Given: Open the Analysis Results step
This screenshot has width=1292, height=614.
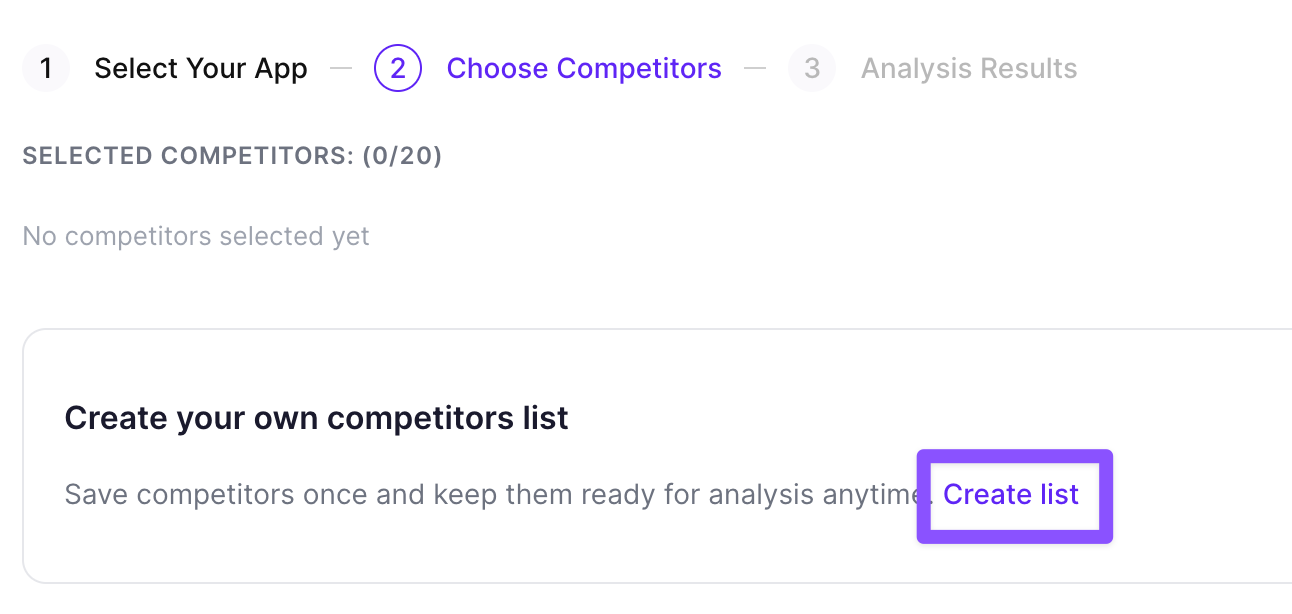Looking at the screenshot, I should coord(967,68).
